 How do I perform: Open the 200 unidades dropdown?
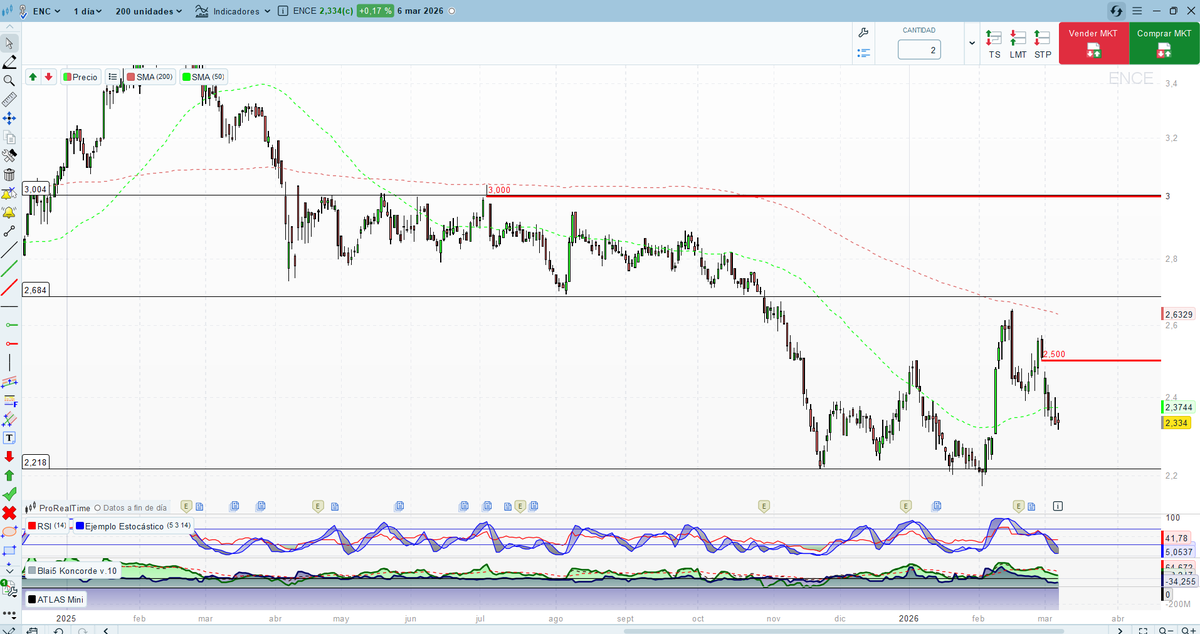[x=149, y=11]
